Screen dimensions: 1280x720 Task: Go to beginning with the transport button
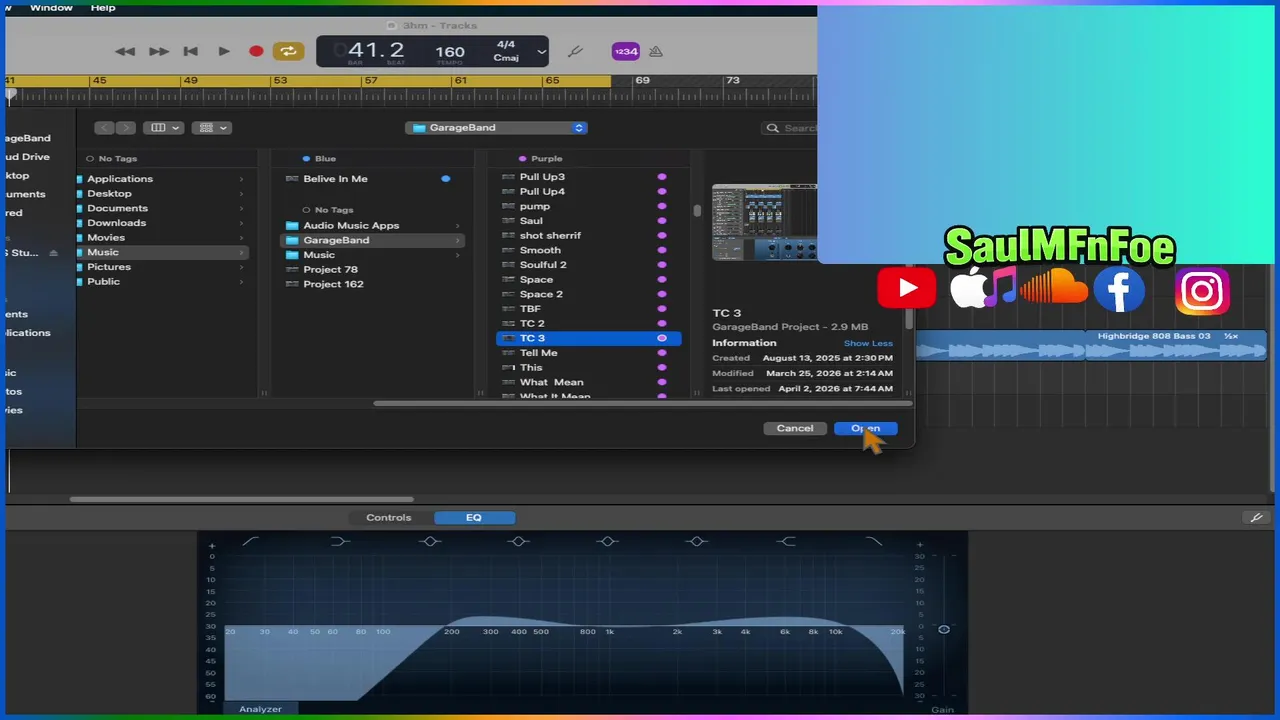click(191, 51)
